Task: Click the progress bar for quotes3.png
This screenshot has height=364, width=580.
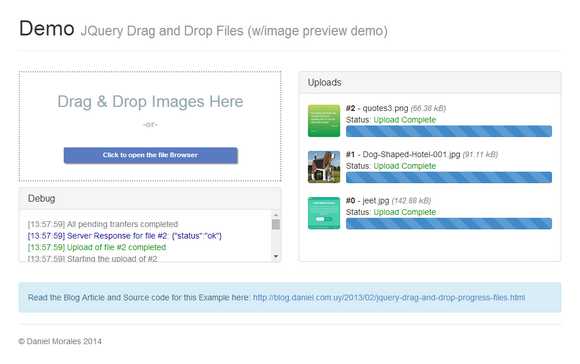Action: click(449, 131)
